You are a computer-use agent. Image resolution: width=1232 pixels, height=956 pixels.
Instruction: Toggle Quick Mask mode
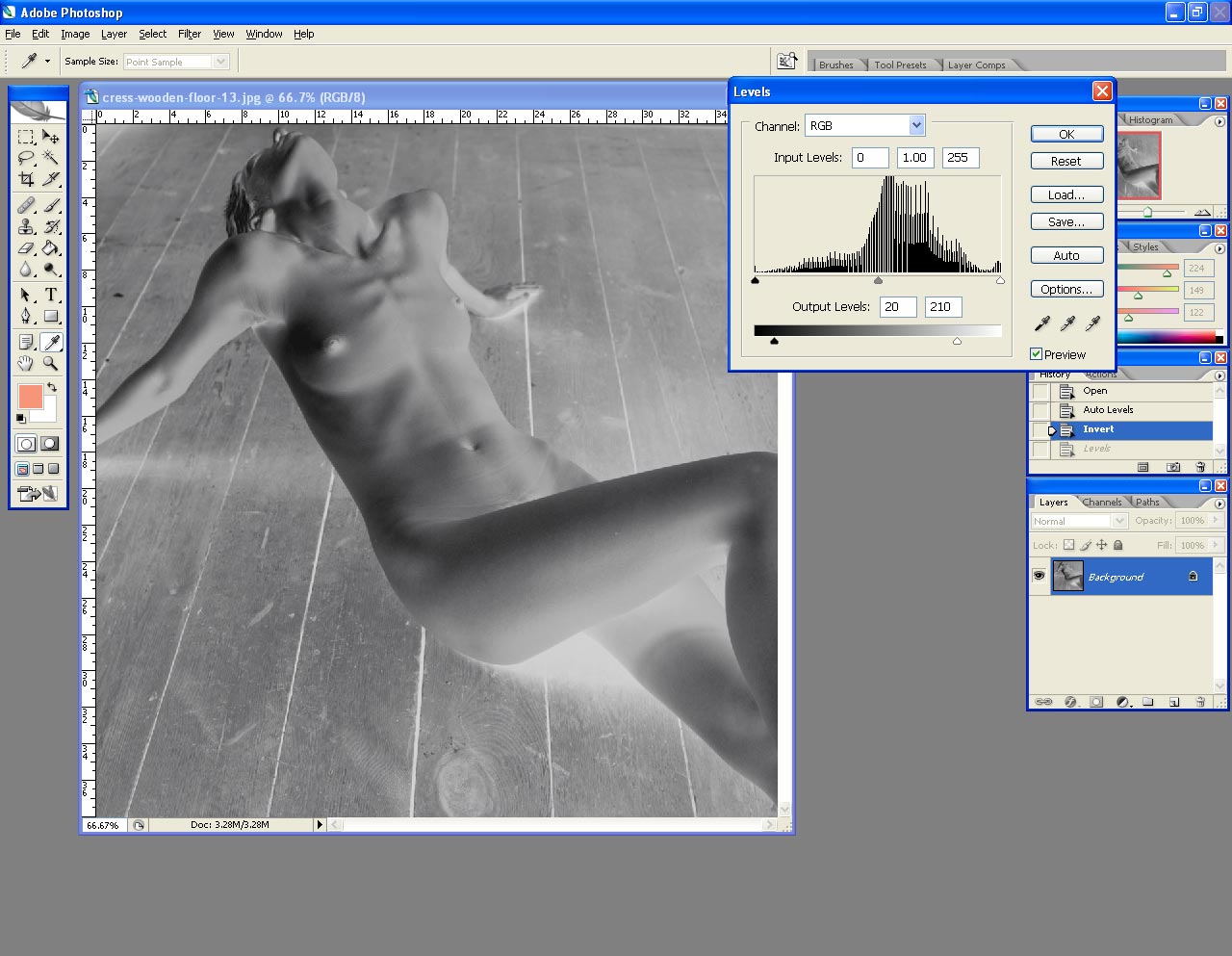tap(50, 444)
